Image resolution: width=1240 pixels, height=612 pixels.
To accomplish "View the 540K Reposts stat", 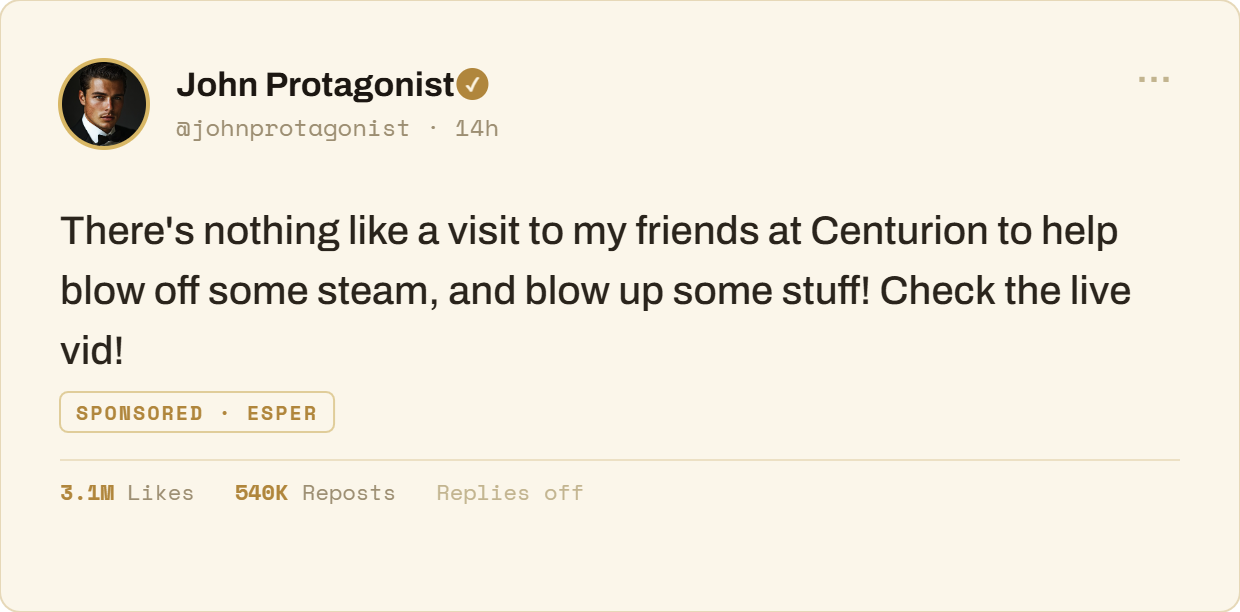I will [x=315, y=493].
